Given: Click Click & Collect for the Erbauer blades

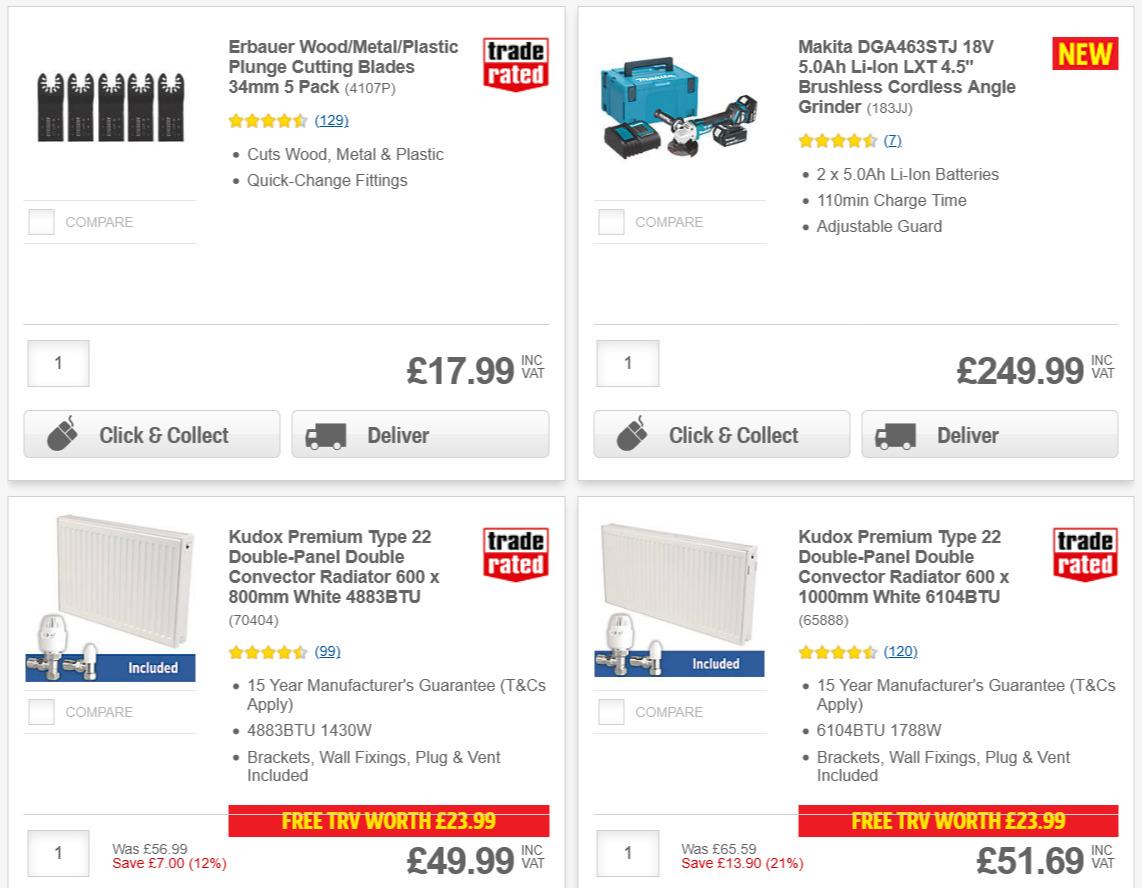Looking at the screenshot, I should tap(151, 434).
